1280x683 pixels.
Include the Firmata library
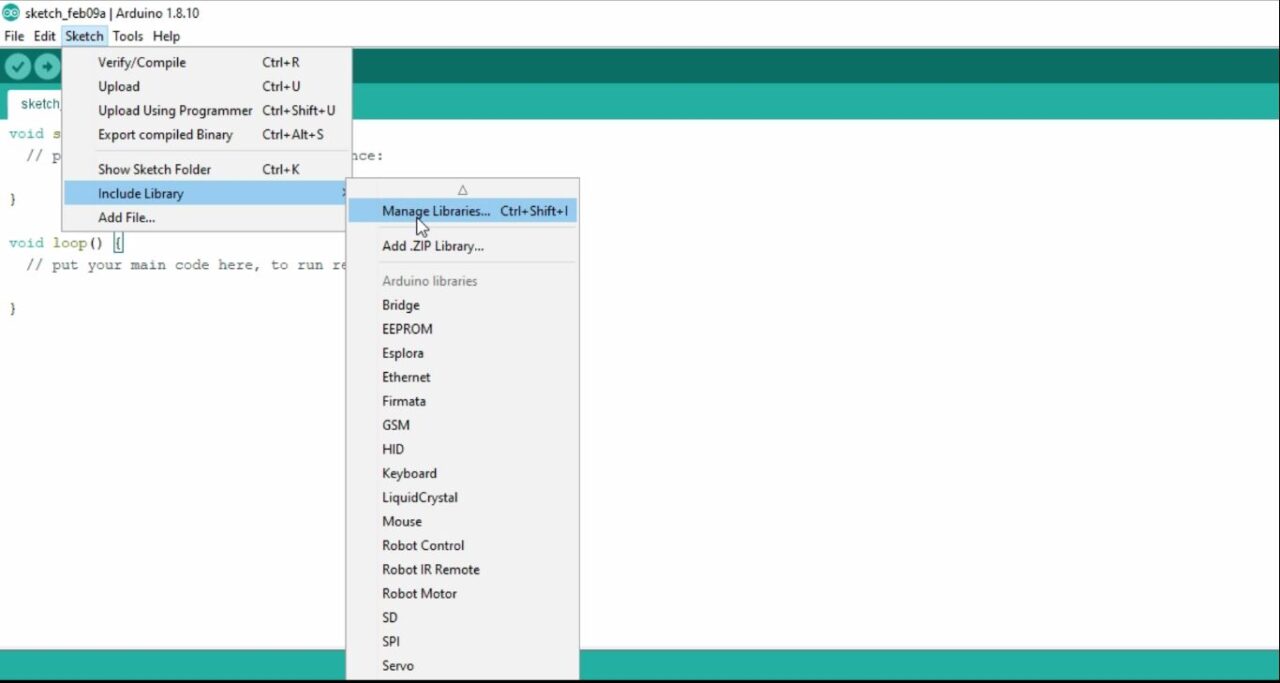(x=462, y=401)
